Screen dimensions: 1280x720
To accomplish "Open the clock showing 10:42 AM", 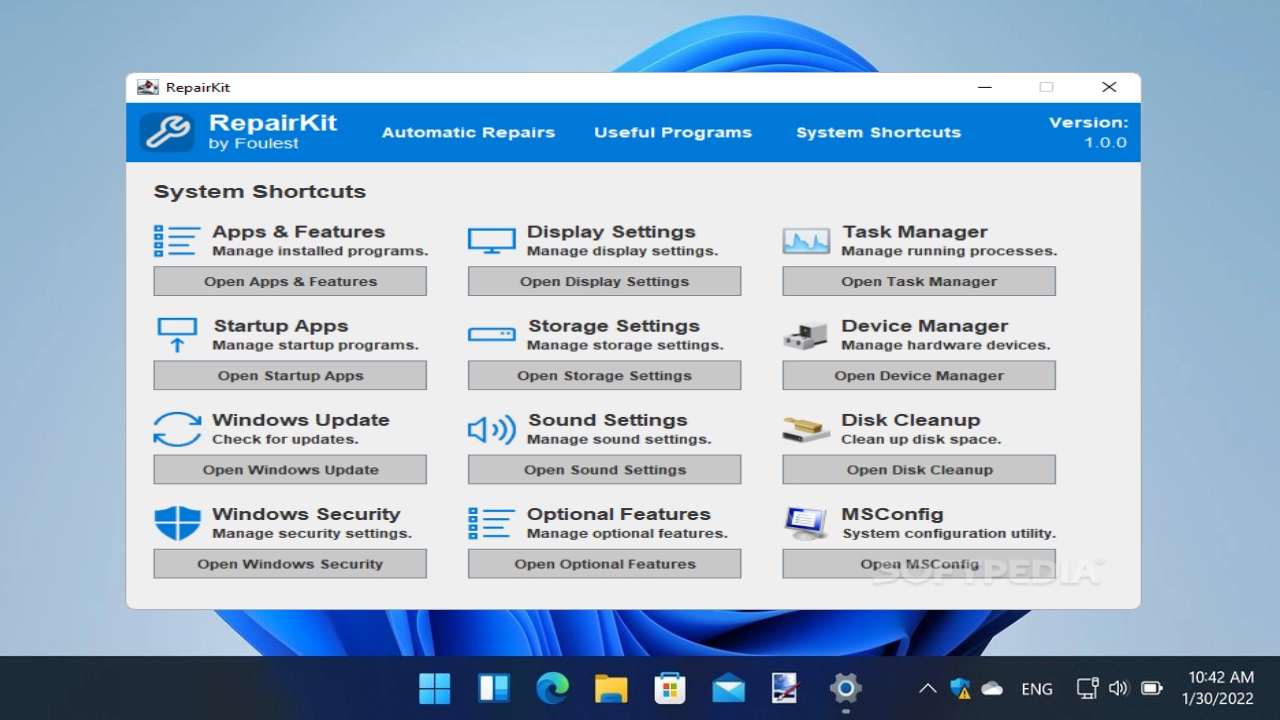I will click(1218, 688).
